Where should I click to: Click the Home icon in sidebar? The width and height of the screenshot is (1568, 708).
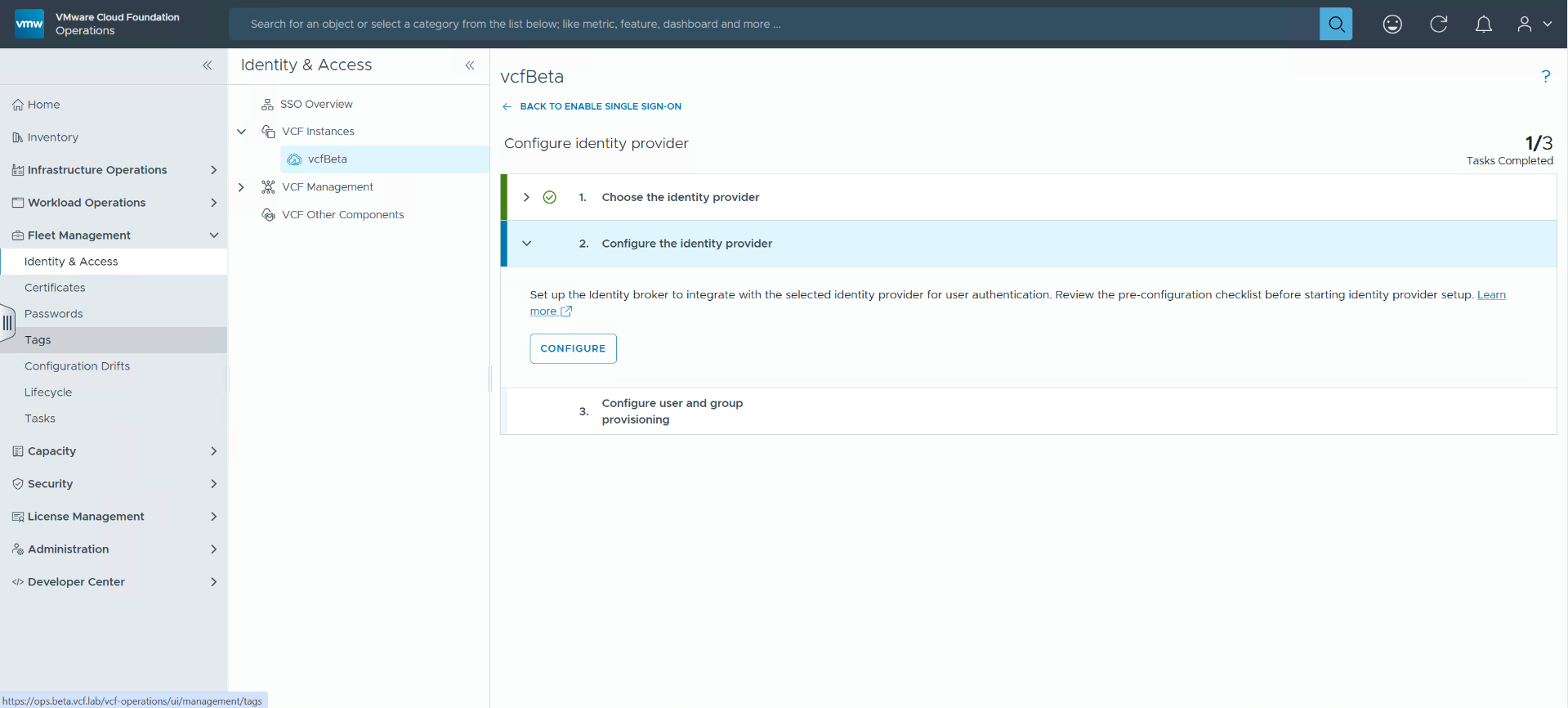tap(18, 105)
